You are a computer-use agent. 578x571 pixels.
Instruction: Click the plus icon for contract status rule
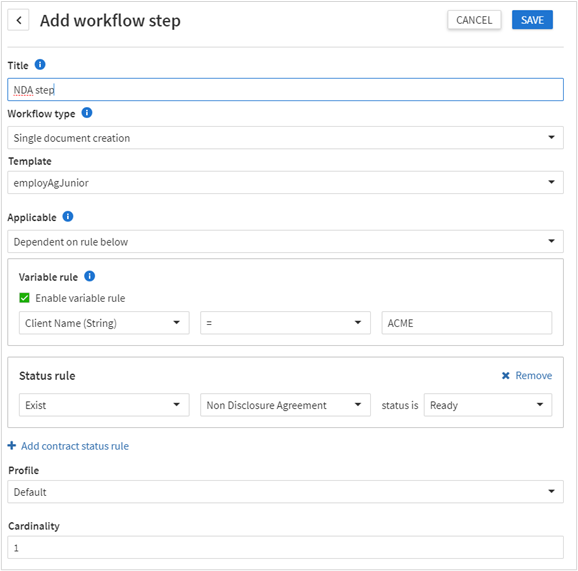[x=12, y=446]
